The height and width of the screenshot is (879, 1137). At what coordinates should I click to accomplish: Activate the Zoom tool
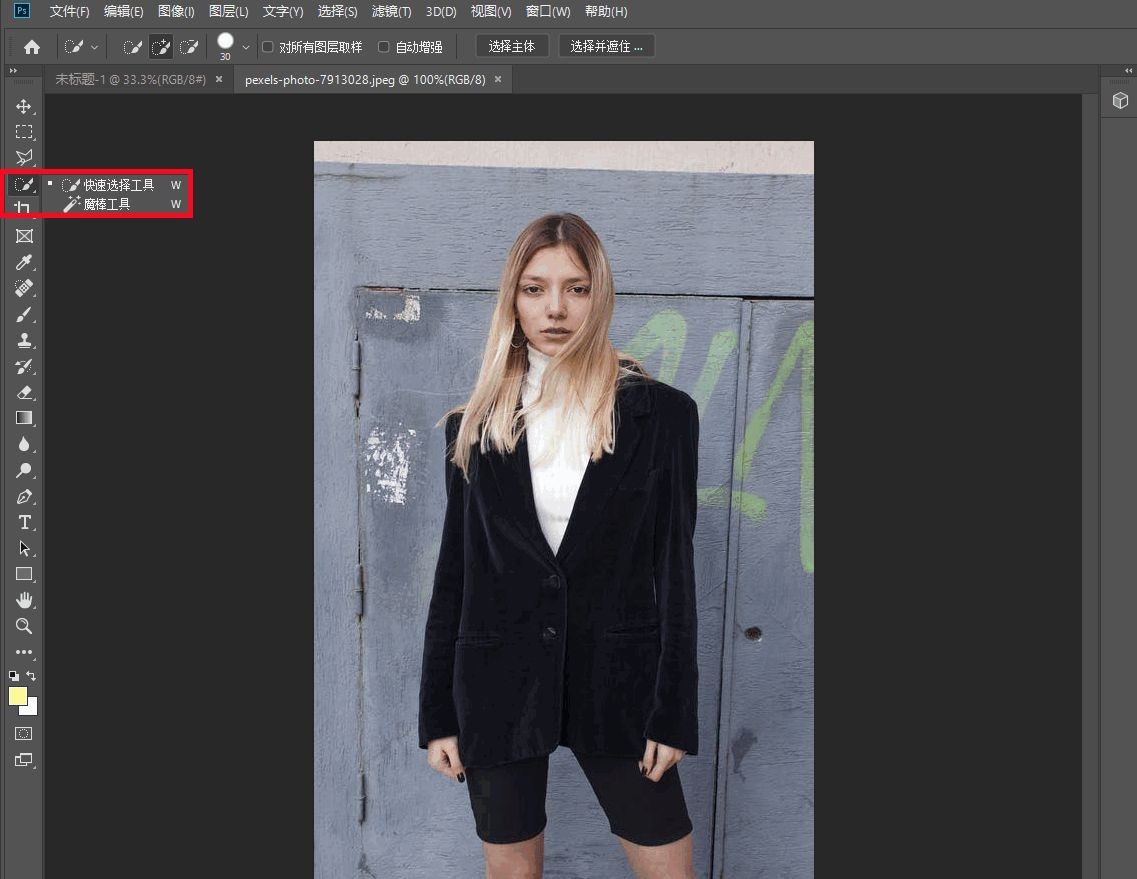24,626
